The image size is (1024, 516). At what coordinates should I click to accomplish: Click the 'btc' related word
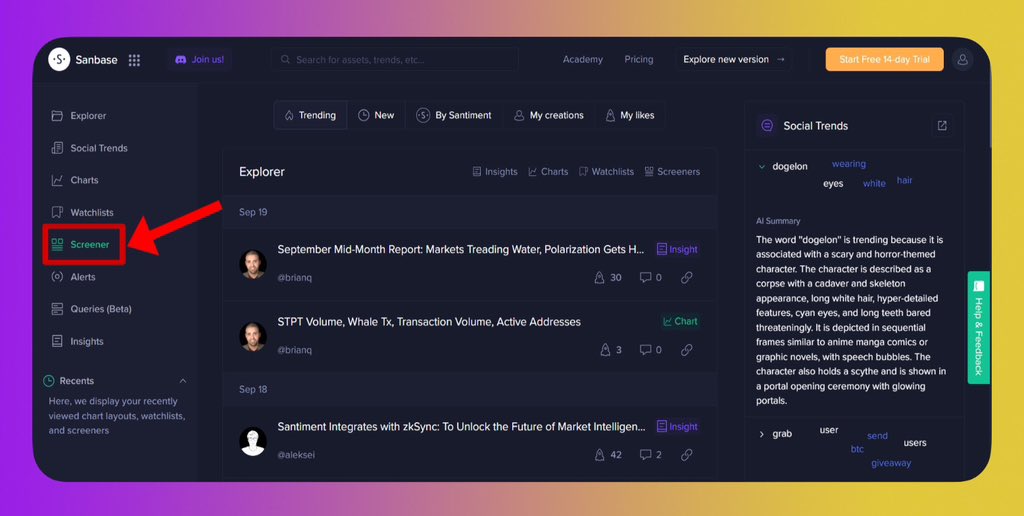(857, 449)
